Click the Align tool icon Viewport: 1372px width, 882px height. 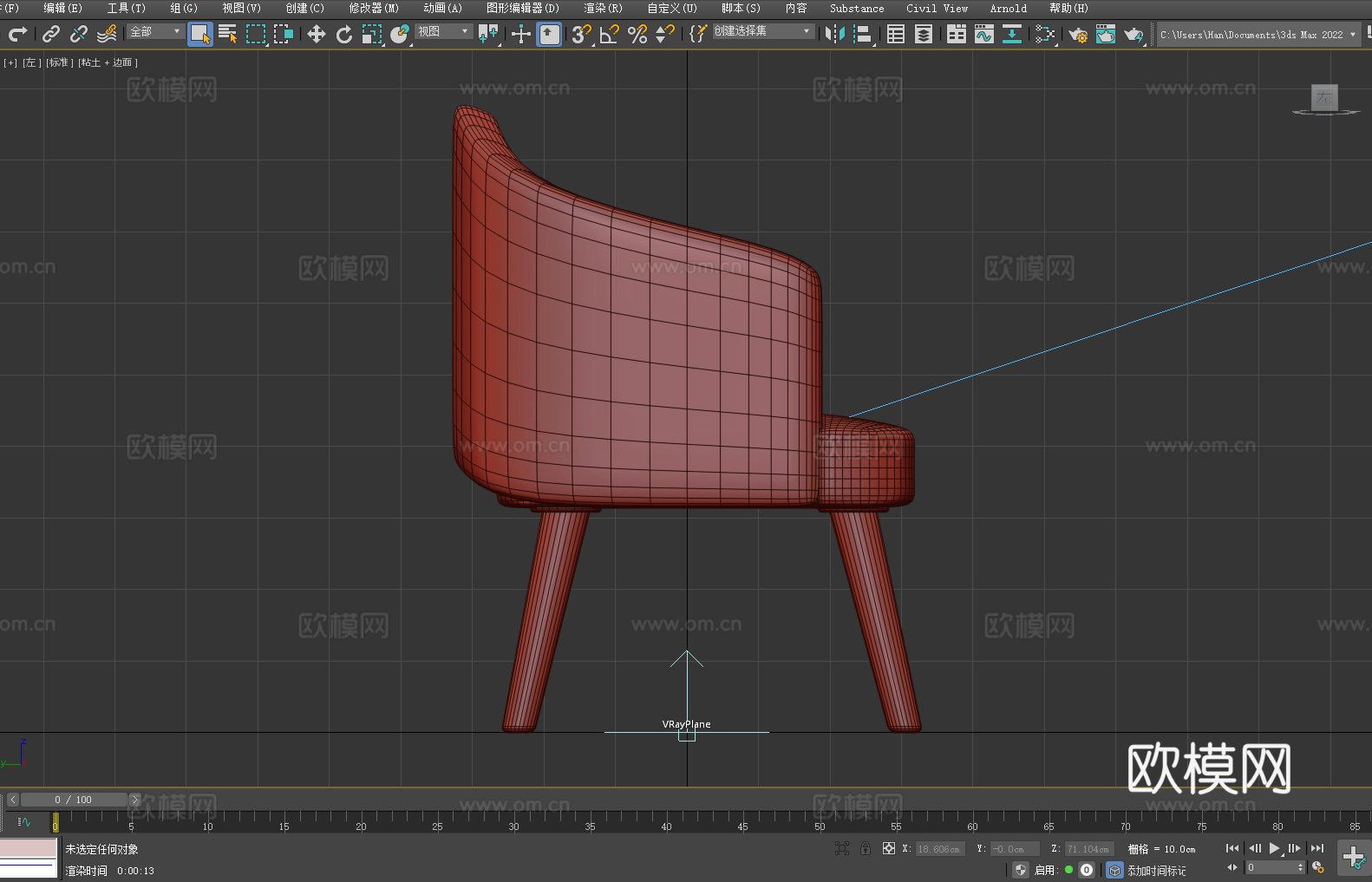(863, 34)
